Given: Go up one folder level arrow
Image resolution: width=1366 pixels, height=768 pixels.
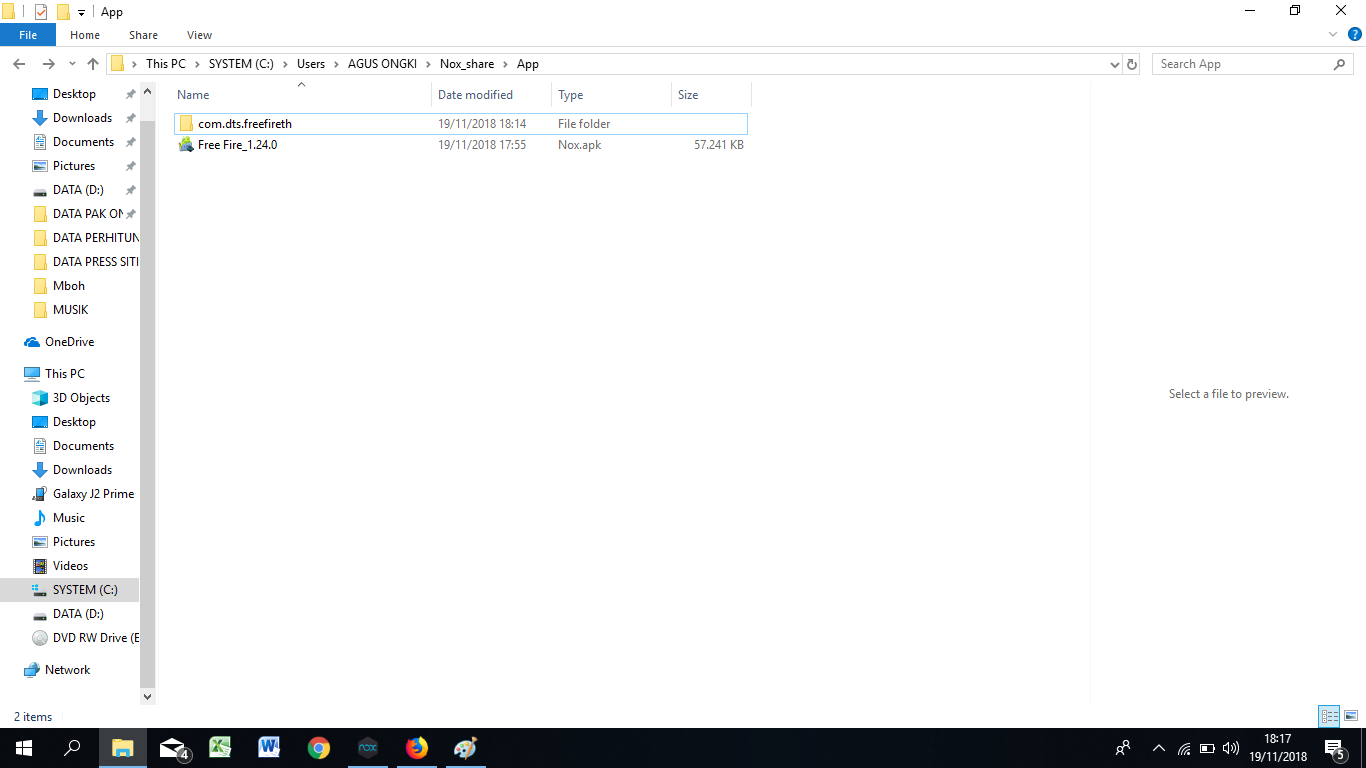Looking at the screenshot, I should (x=93, y=64).
